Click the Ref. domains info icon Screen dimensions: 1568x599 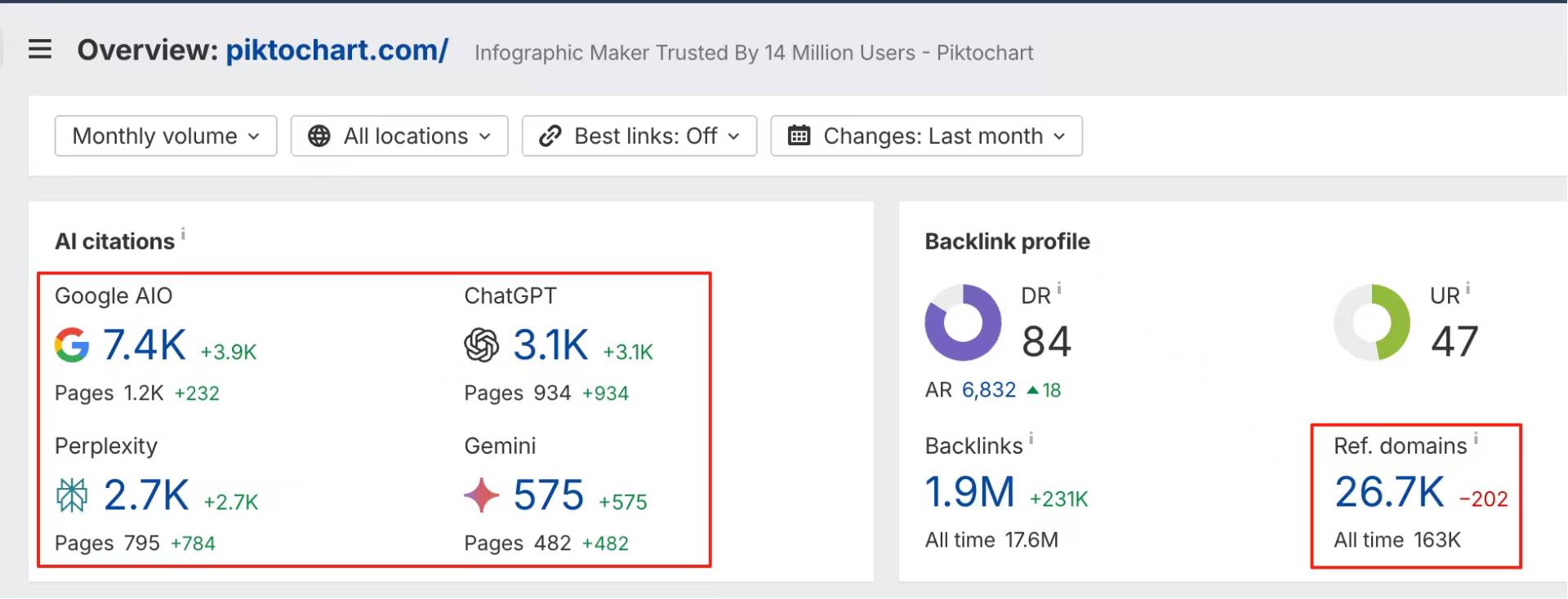tap(1476, 438)
